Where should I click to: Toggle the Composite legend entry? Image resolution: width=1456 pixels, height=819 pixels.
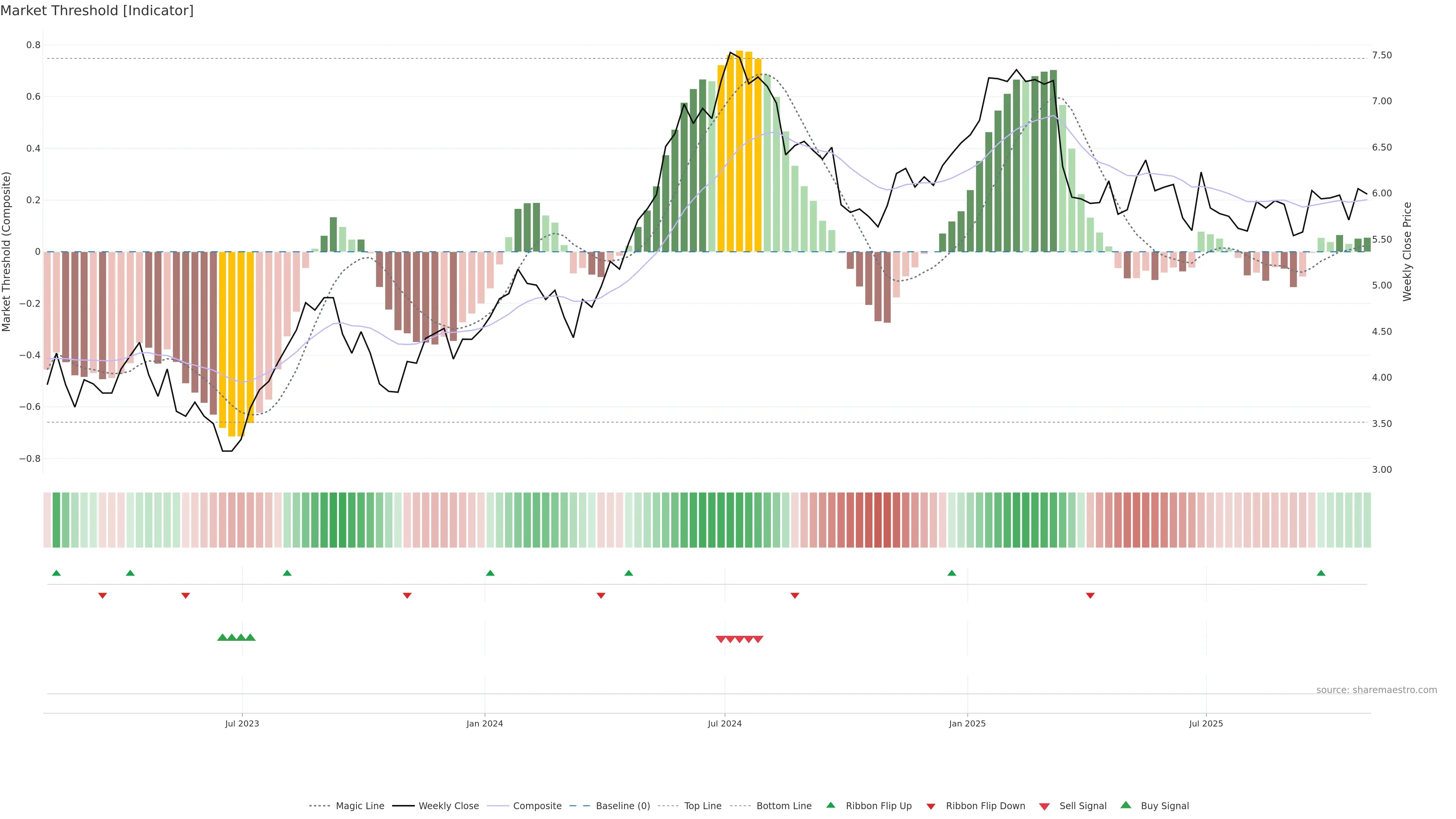pos(537,806)
